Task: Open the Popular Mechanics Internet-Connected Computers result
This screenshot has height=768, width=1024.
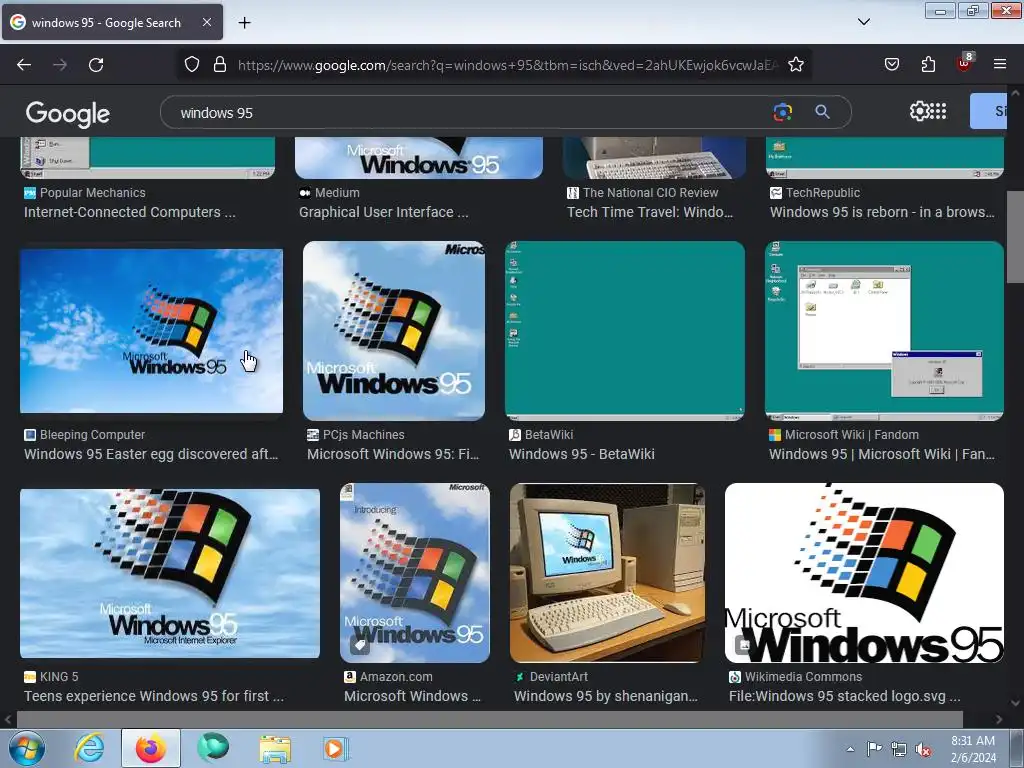Action: tap(129, 212)
